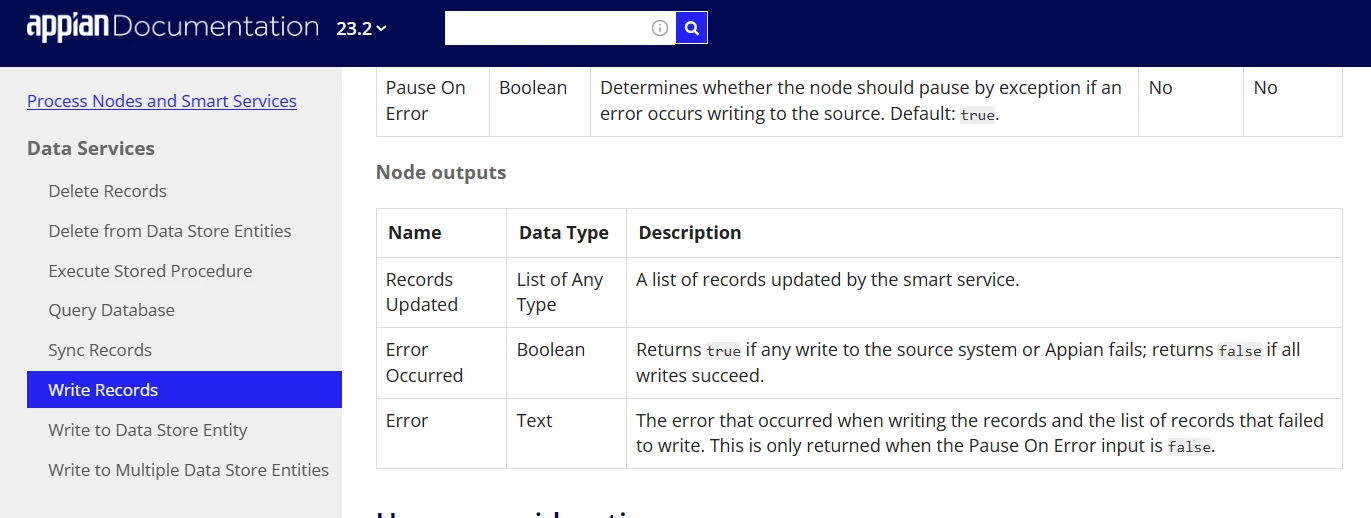This screenshot has height=518, width=1371.
Task: Click the Description column header
Action: click(690, 232)
